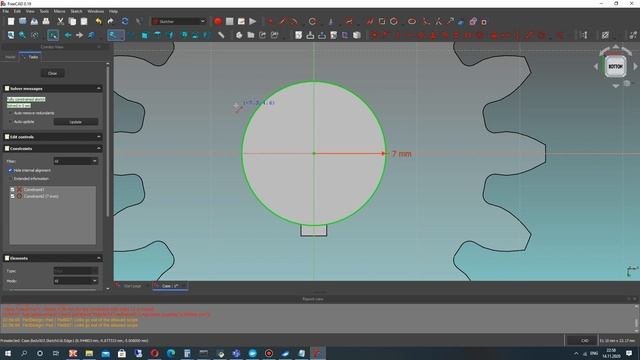Click the taskbar search magnifier icon
The width and height of the screenshot is (640, 360).
click(x=24, y=353)
